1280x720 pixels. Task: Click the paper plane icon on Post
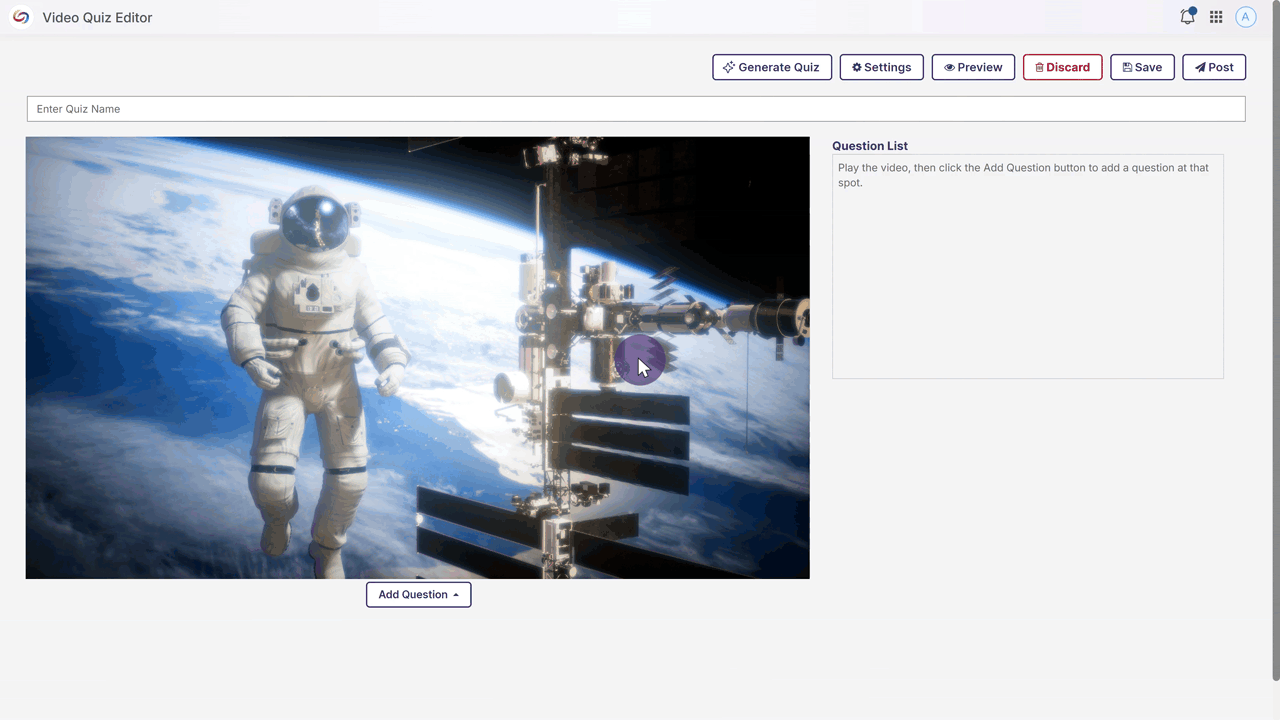tap(1200, 67)
